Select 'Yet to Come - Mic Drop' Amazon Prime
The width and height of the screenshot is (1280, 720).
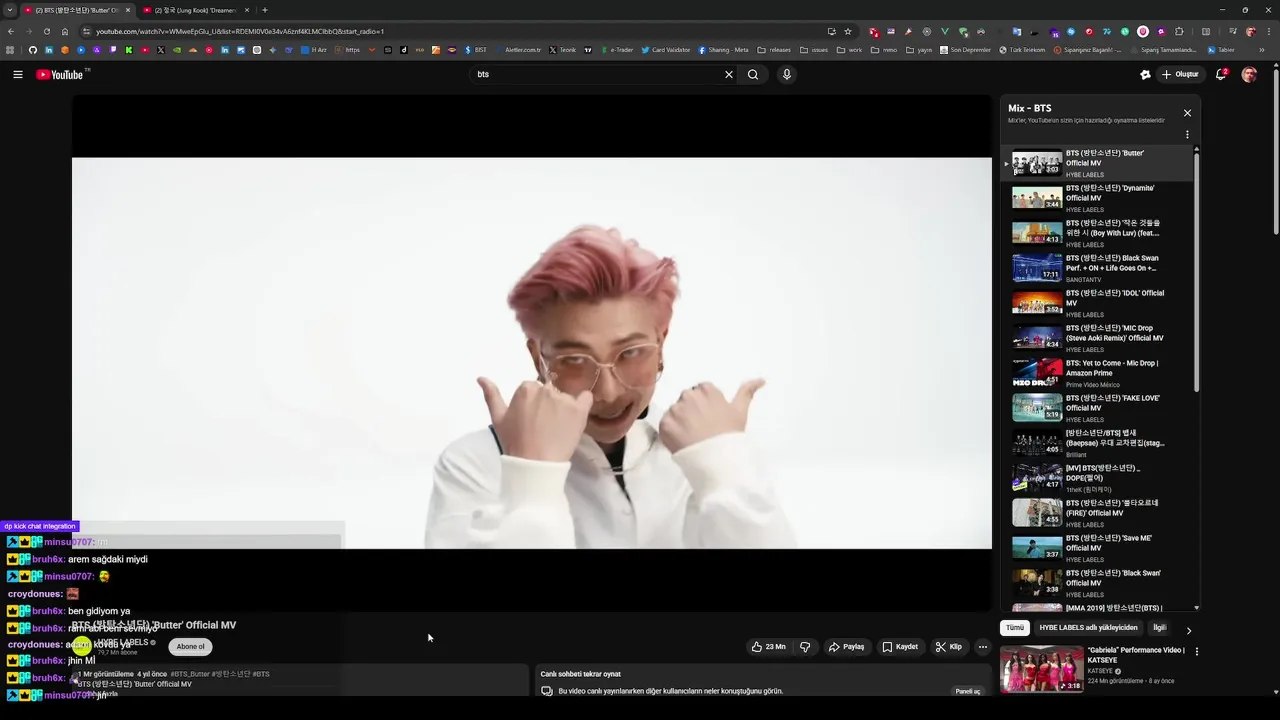click(x=1098, y=373)
